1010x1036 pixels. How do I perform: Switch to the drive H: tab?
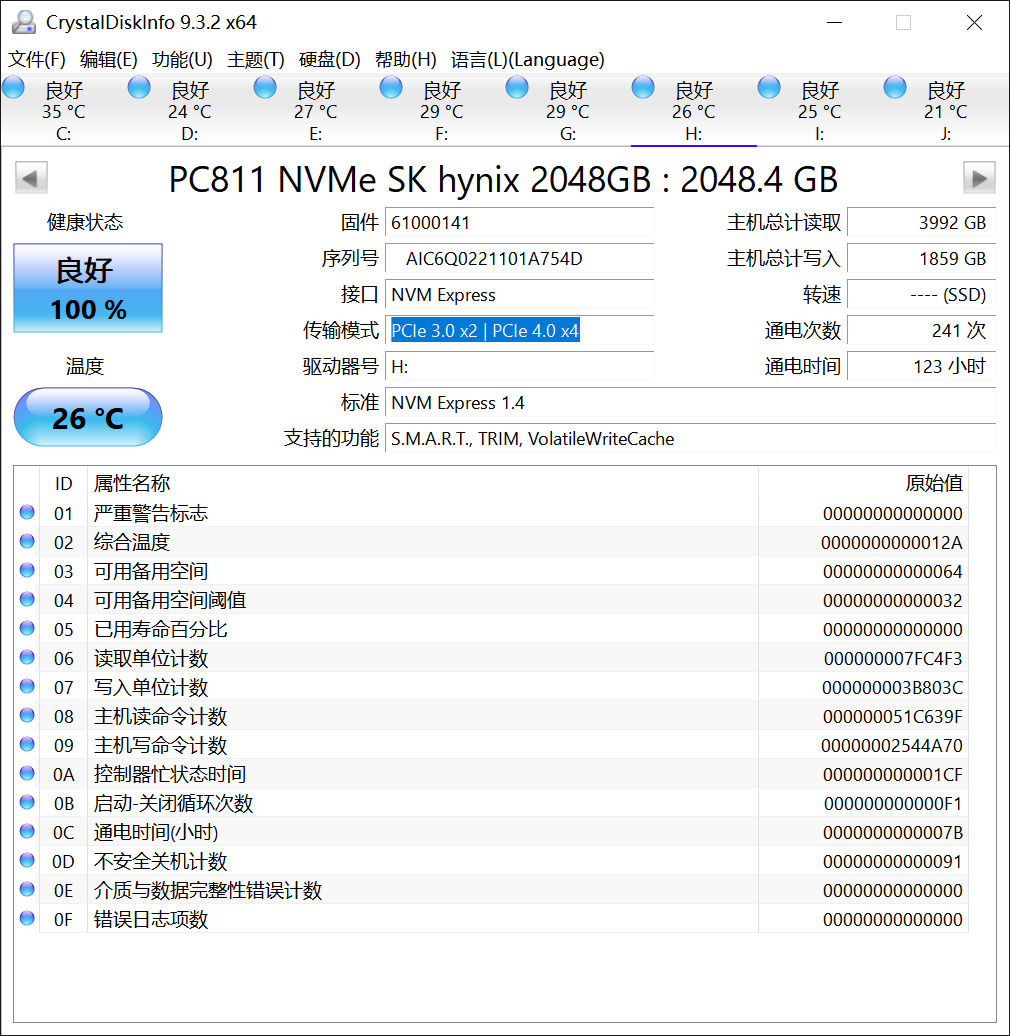pyautogui.click(x=692, y=110)
